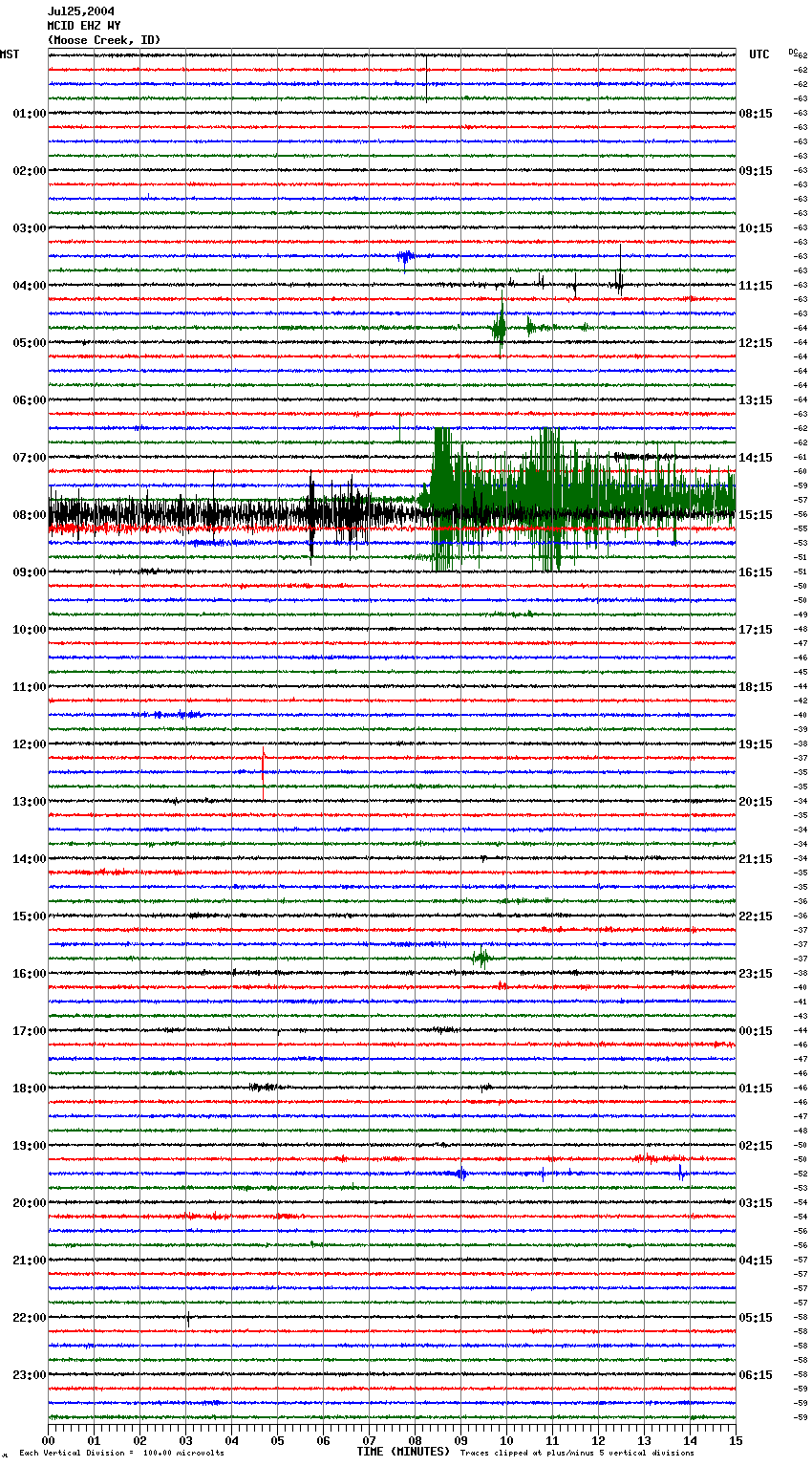Select the 14:15 UTC time label
This screenshot has width=812, height=1466.
[x=756, y=458]
